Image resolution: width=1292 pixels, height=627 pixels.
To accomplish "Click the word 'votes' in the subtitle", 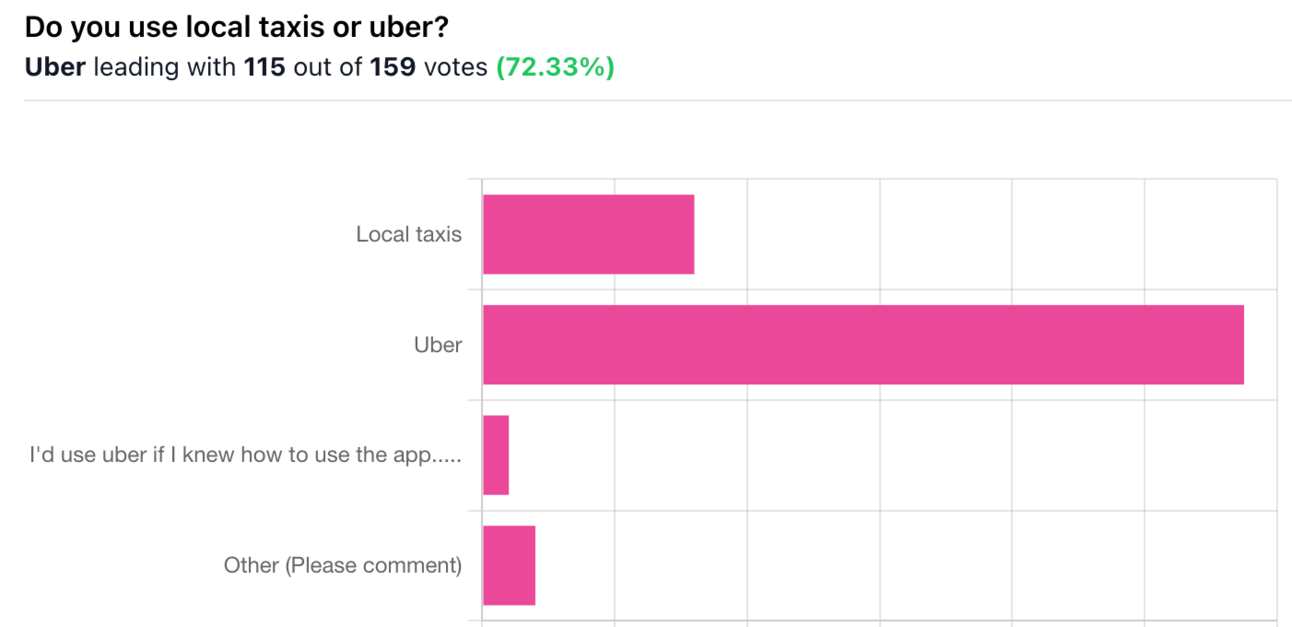I will pos(455,68).
